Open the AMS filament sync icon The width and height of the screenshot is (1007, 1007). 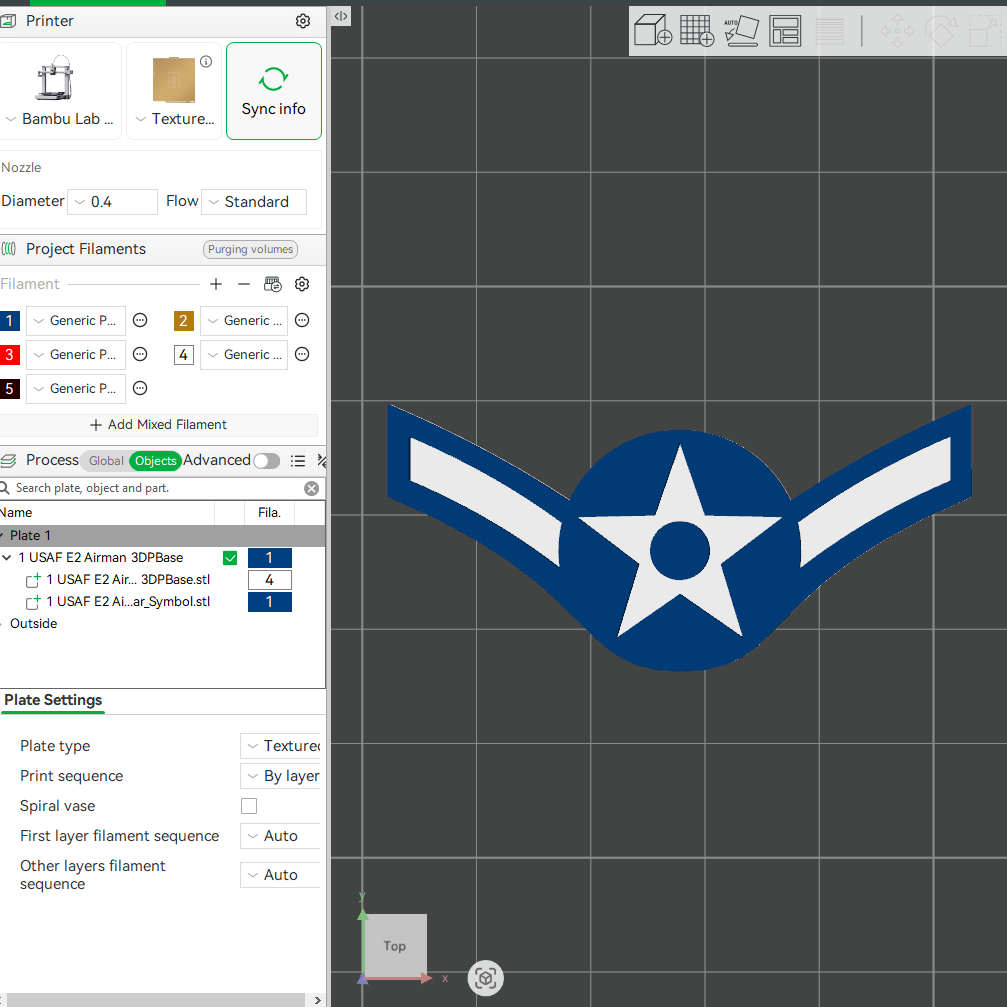(x=272, y=284)
